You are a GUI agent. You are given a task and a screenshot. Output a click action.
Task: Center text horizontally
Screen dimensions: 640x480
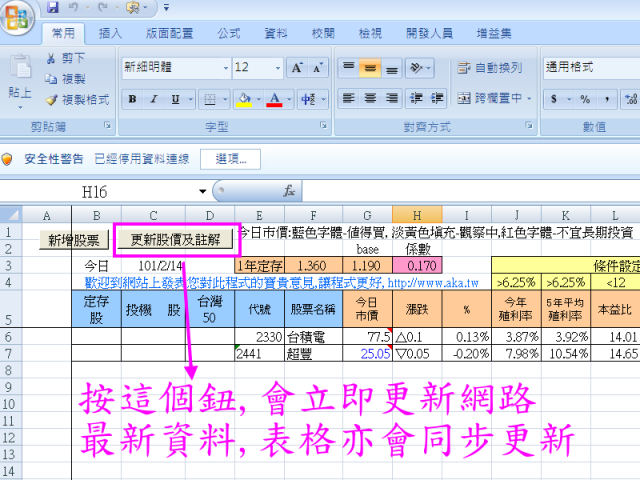tap(370, 98)
